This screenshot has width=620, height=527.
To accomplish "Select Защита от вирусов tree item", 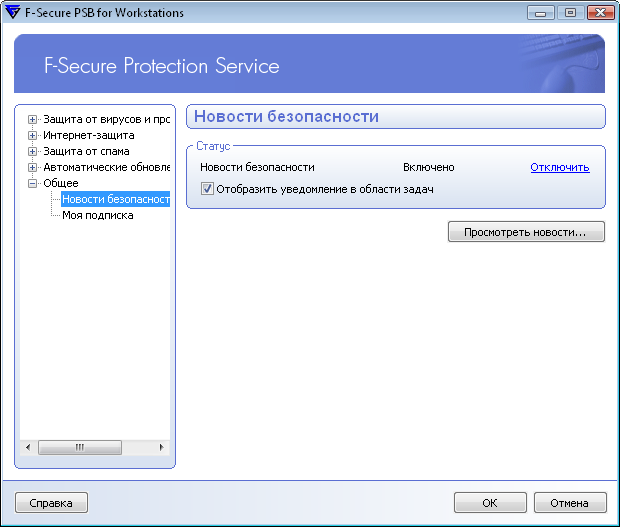I will click(x=106, y=119).
